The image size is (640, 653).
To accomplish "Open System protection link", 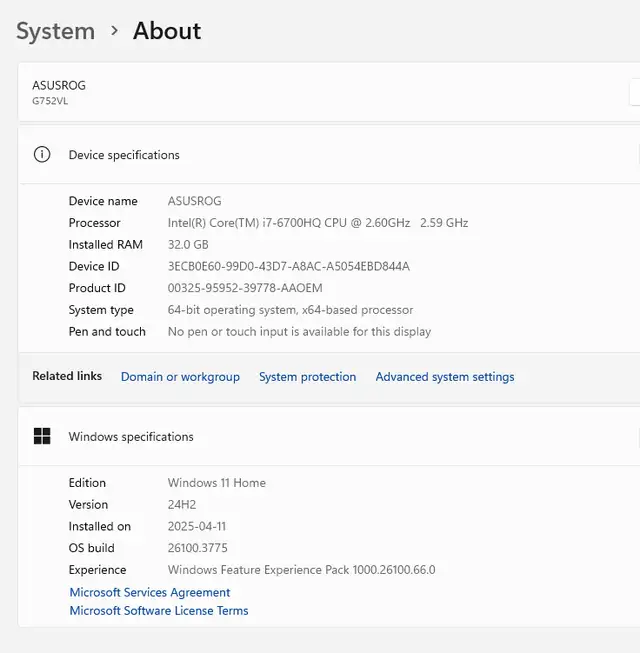I will tap(307, 376).
